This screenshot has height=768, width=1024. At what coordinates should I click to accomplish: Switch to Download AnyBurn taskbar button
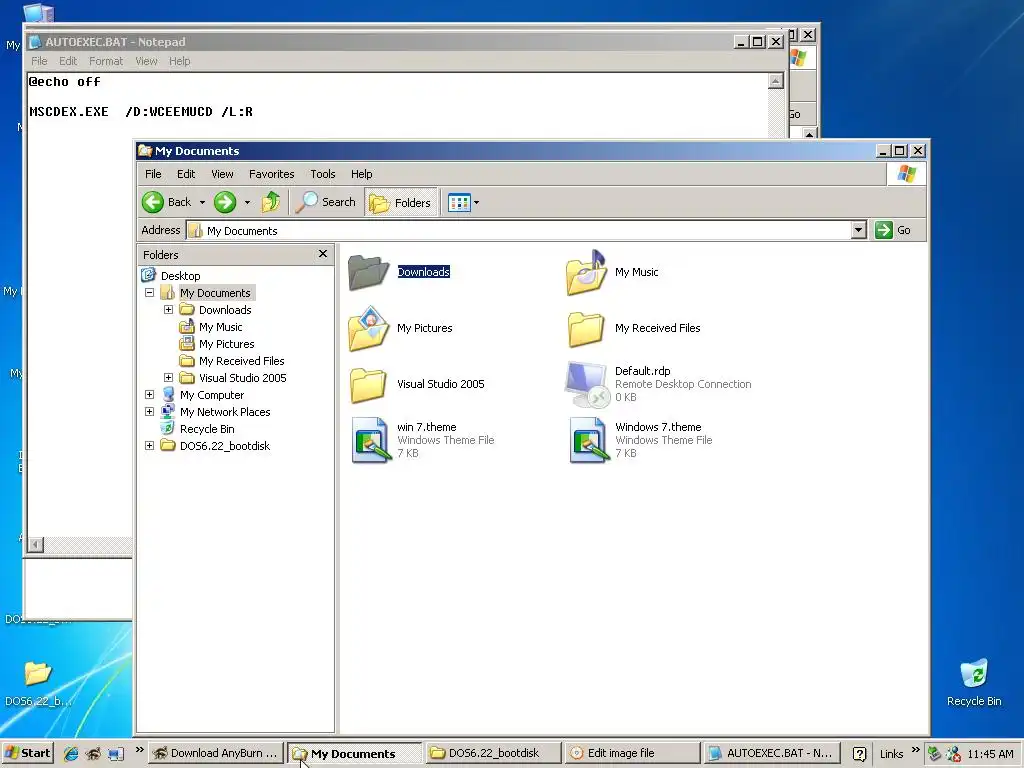click(216, 753)
